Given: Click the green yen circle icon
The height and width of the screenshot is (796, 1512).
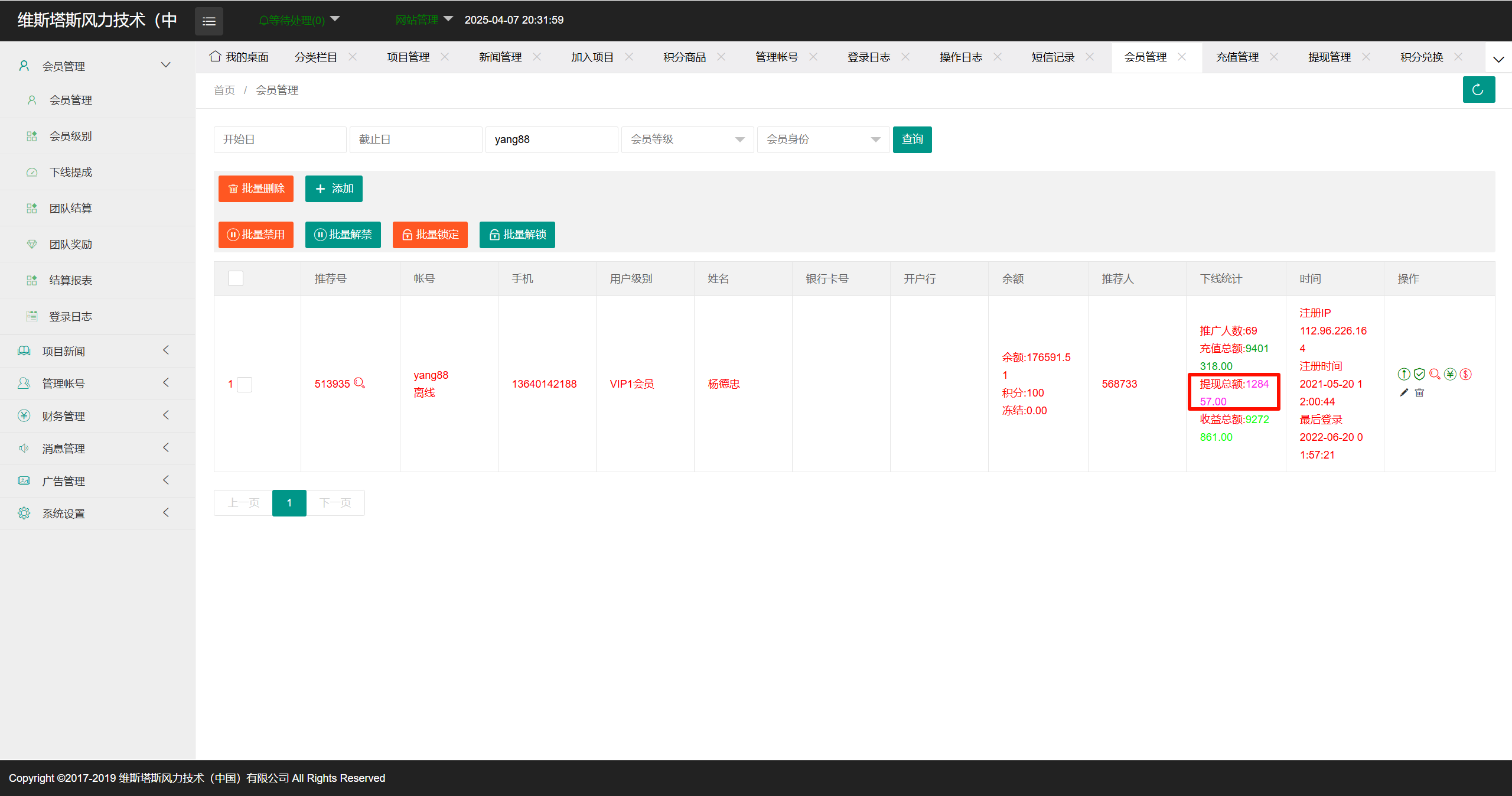Looking at the screenshot, I should [x=1450, y=374].
